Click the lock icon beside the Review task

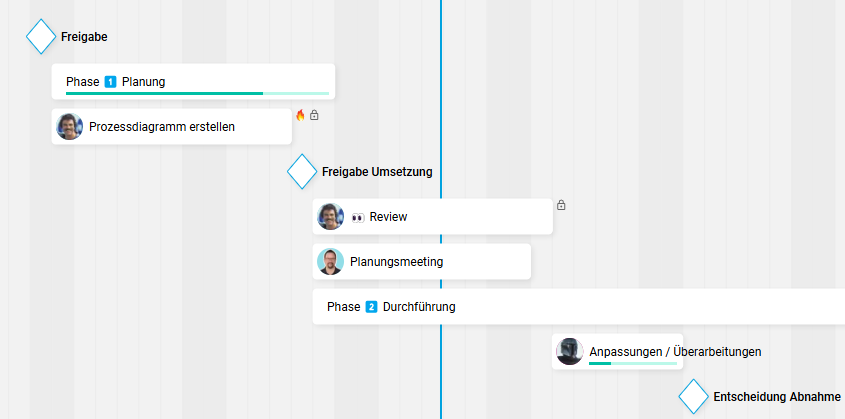[561, 205]
